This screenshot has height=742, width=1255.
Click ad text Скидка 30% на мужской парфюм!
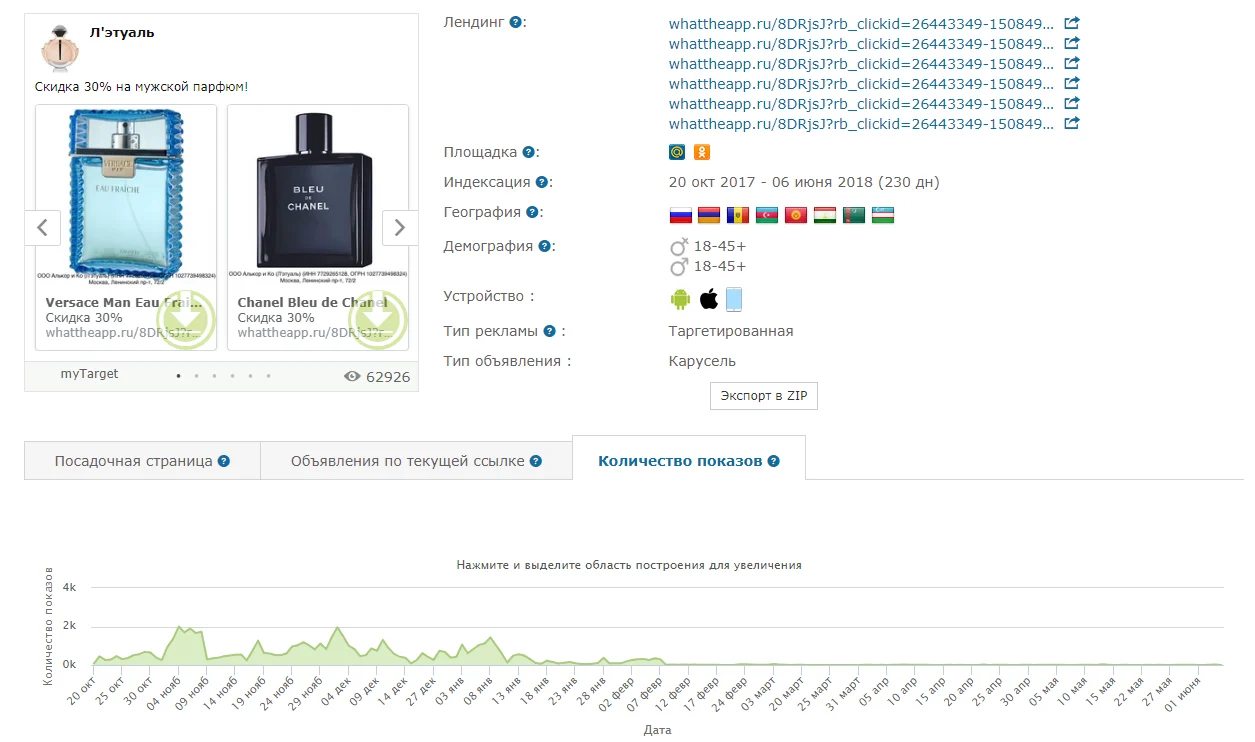click(x=141, y=87)
